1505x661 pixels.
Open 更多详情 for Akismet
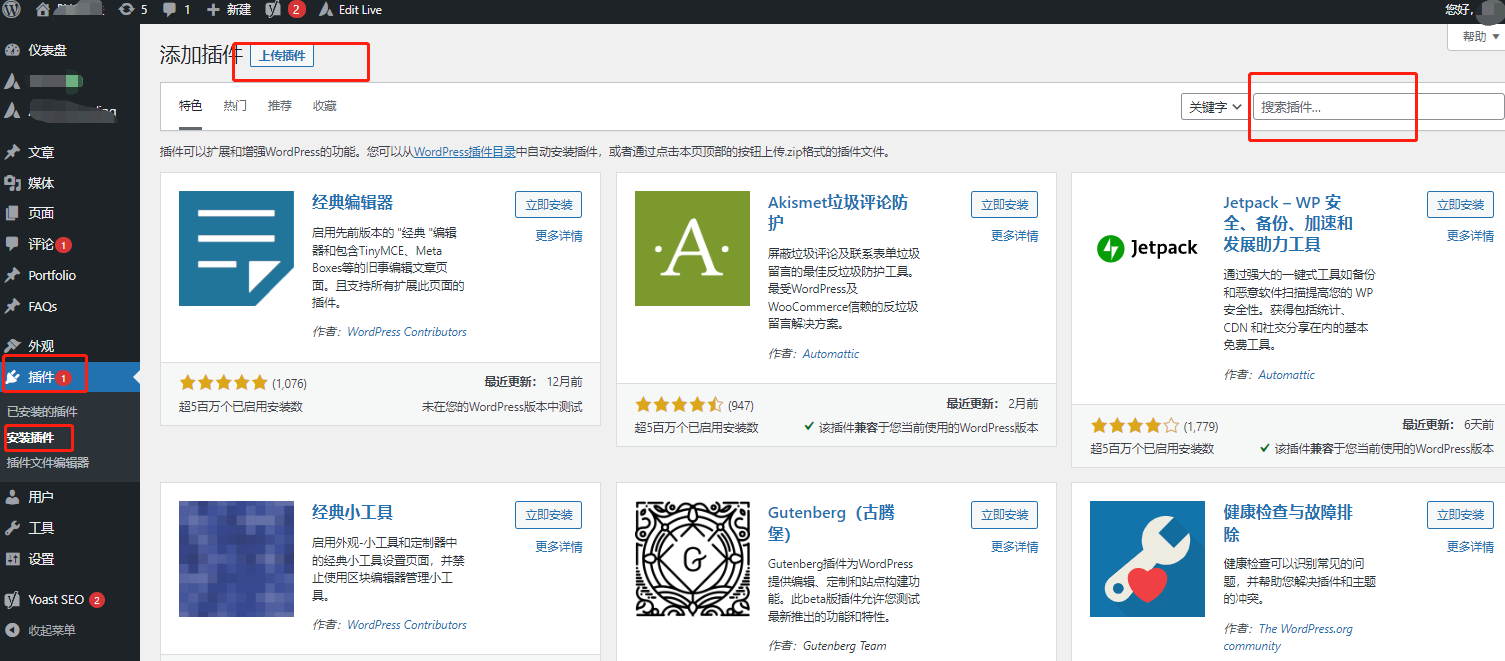1015,236
